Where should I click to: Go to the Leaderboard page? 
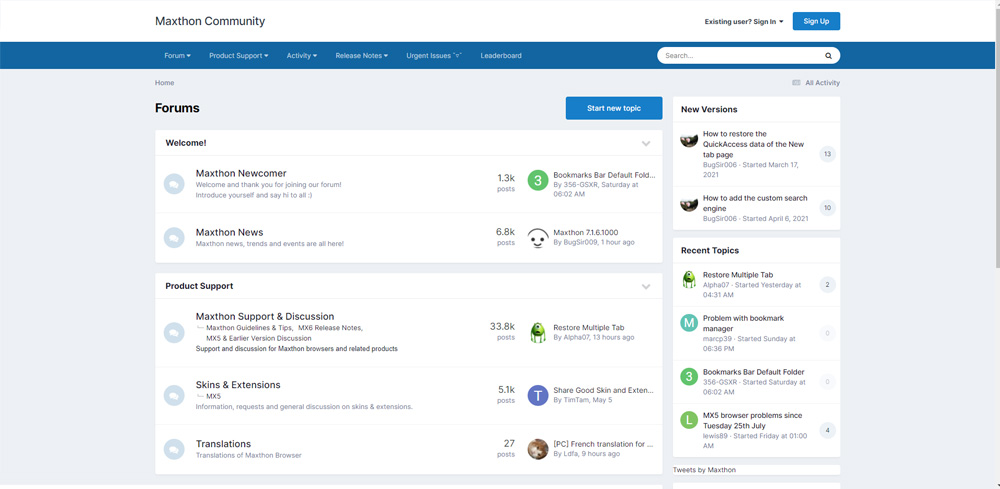tap(501, 56)
